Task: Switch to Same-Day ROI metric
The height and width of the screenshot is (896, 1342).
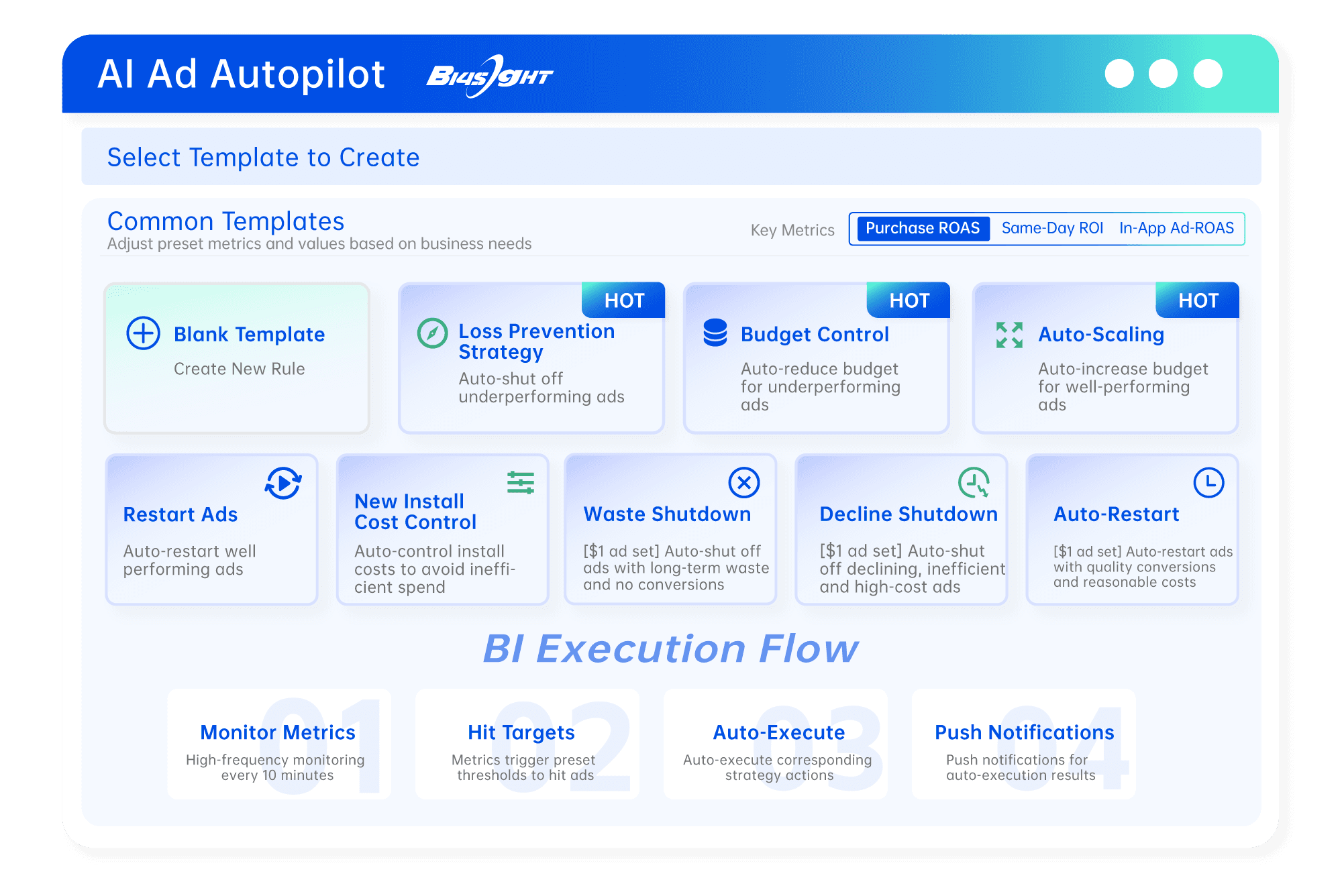Action: pyautogui.click(x=1052, y=228)
